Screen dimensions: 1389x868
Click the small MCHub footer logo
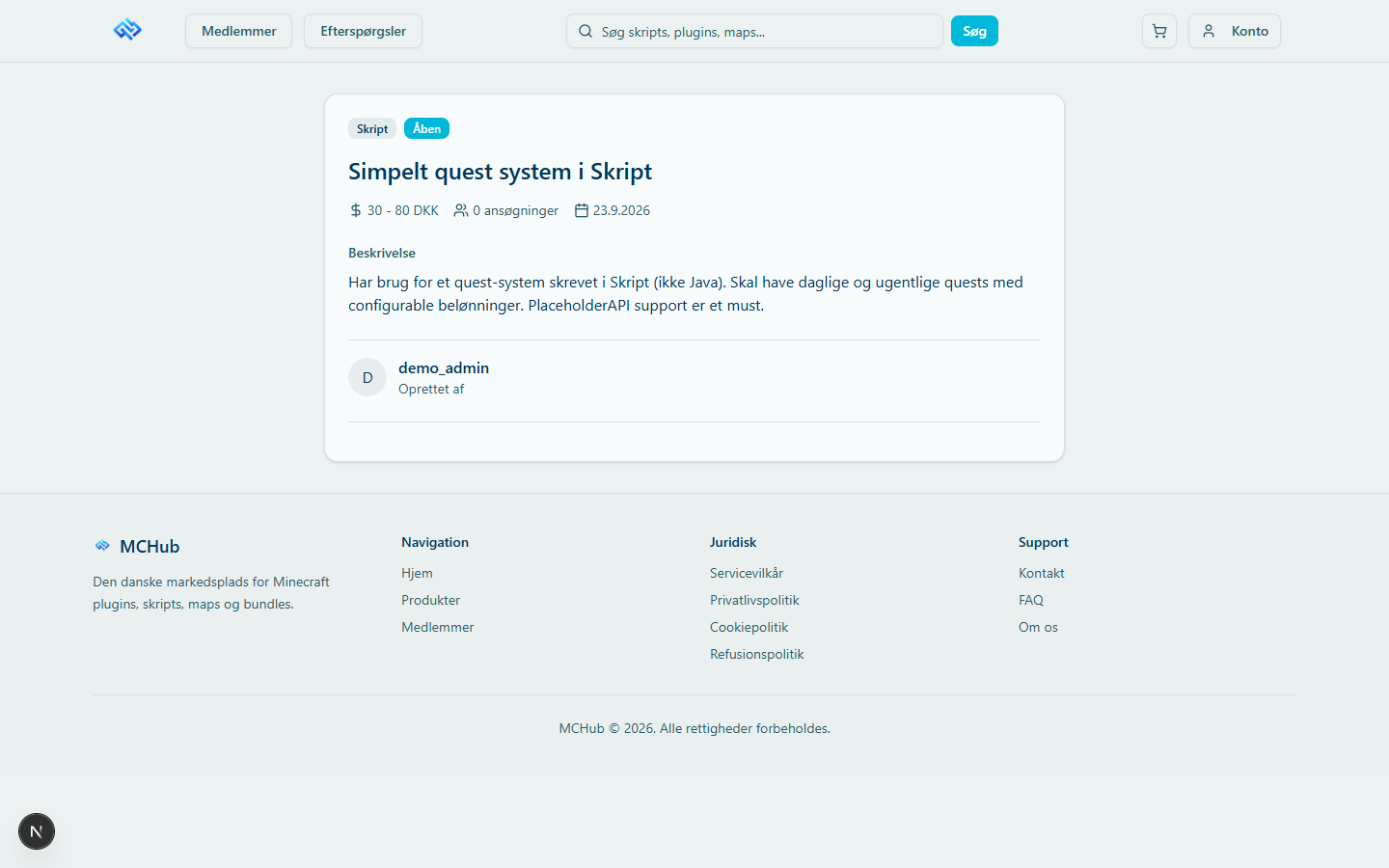click(x=102, y=546)
